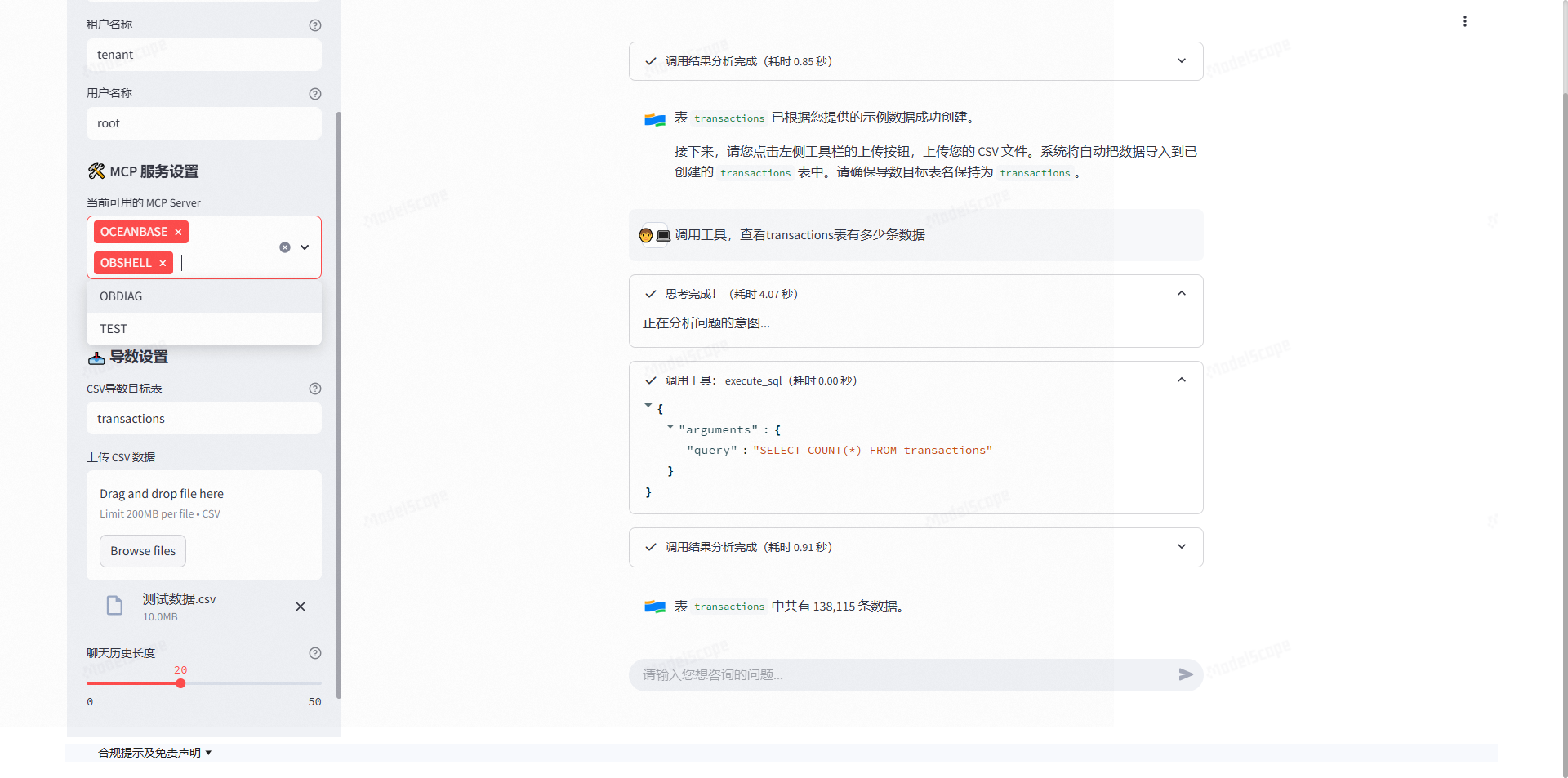Expand the MCP Server dropdown chevron
This screenshot has width=1568, height=778.
tap(303, 247)
